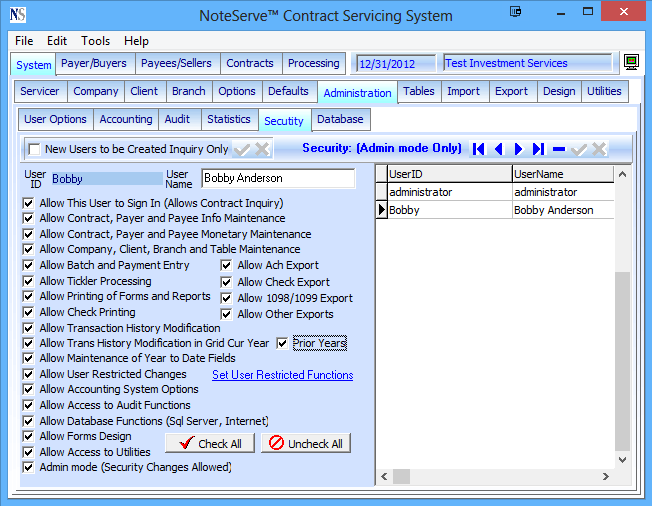This screenshot has width=652, height=506.
Task: Open the Help menu
Action: 136,41
